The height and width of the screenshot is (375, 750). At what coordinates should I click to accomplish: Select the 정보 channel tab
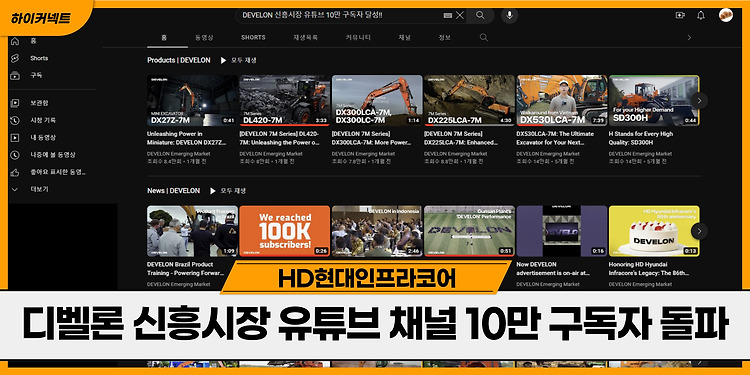coord(444,37)
